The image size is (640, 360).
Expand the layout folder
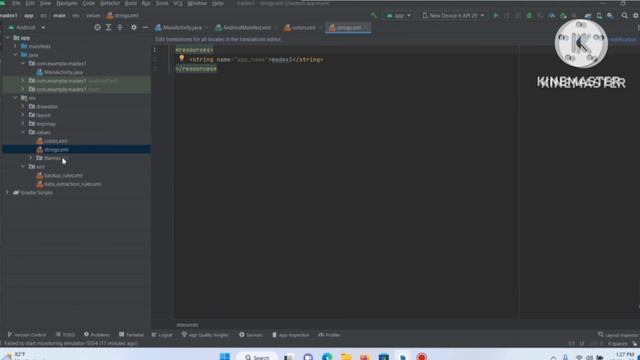tap(23, 115)
